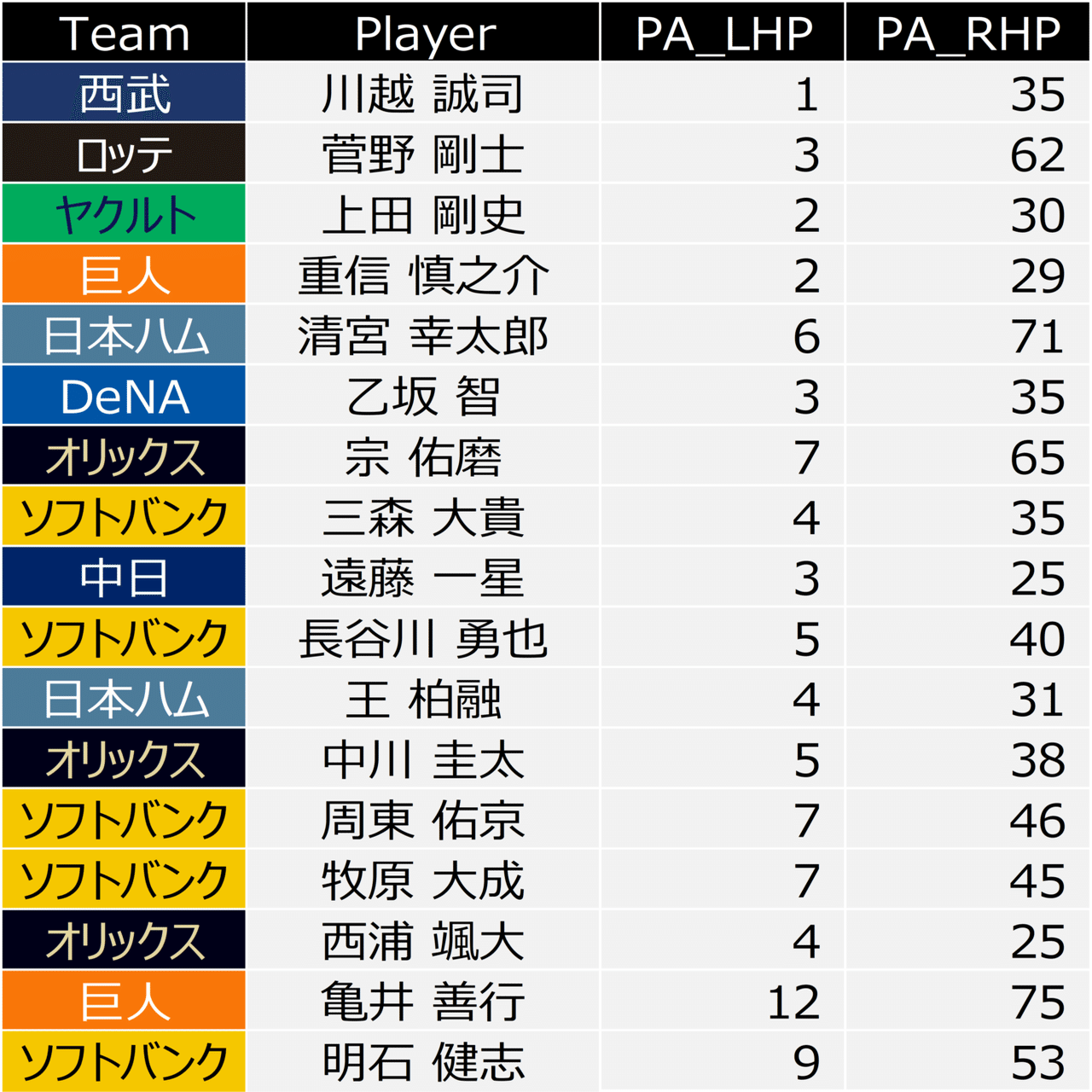The width and height of the screenshot is (1092, 1092).
Task: Click player name 清宮 幸太郎
Action: click(423, 336)
